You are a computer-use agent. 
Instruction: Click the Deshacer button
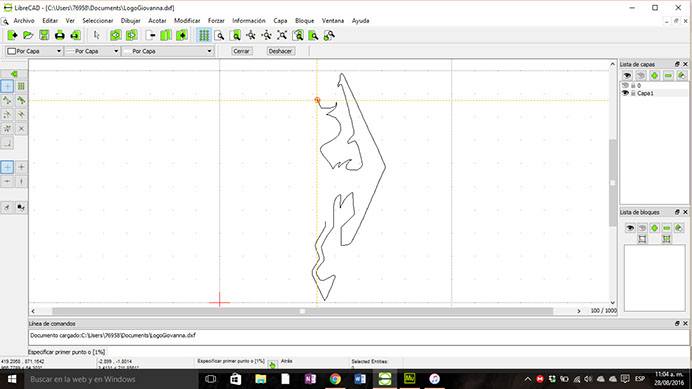point(280,51)
